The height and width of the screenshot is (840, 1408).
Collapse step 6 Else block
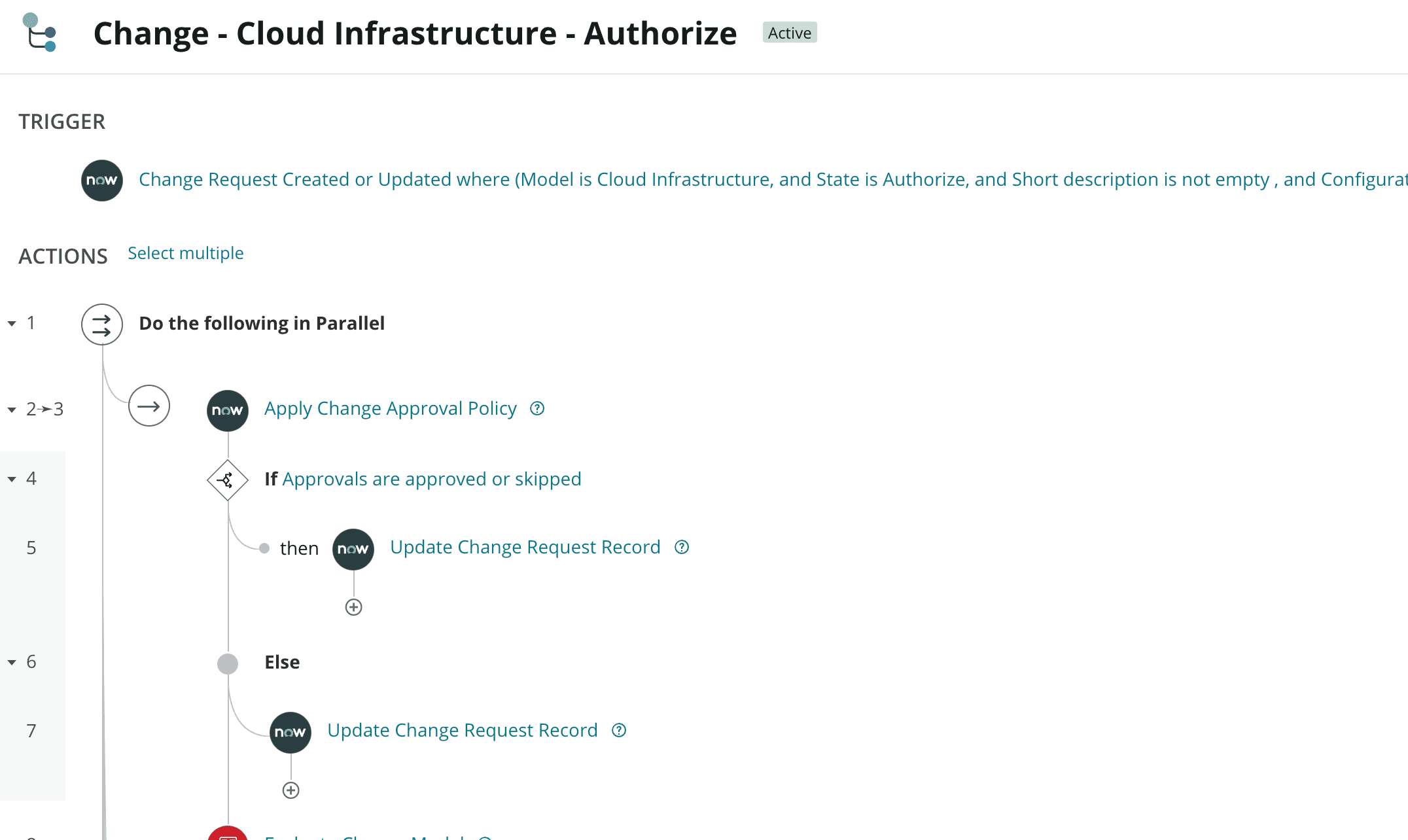(x=12, y=662)
